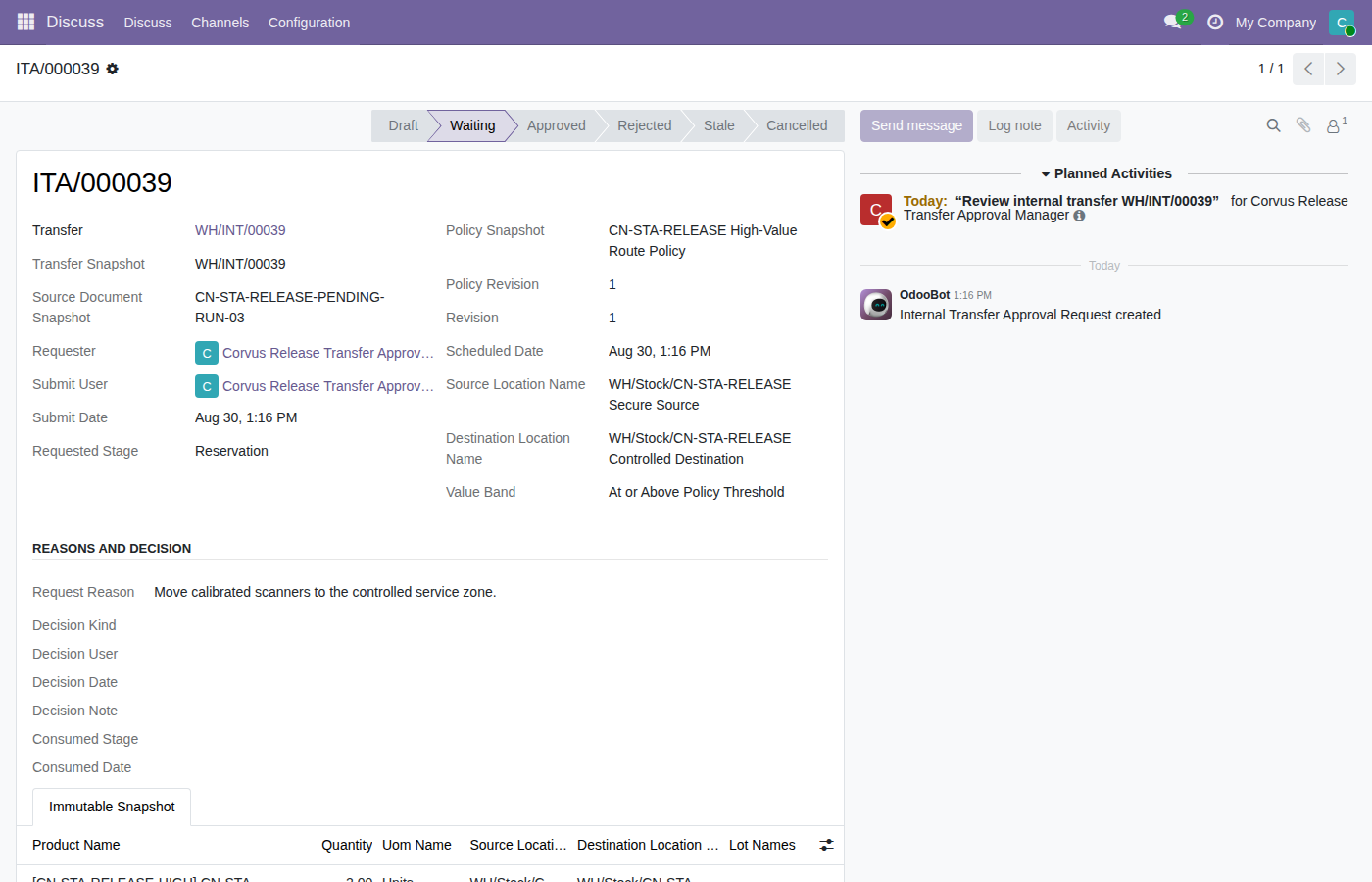Select the Draft status stage
Viewport: 1372px width, 882px height.
pyautogui.click(x=403, y=125)
